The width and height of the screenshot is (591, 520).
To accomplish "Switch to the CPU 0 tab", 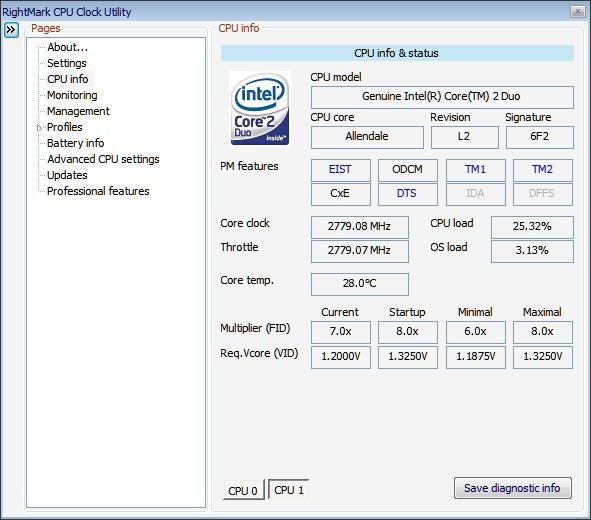I will tap(243, 490).
